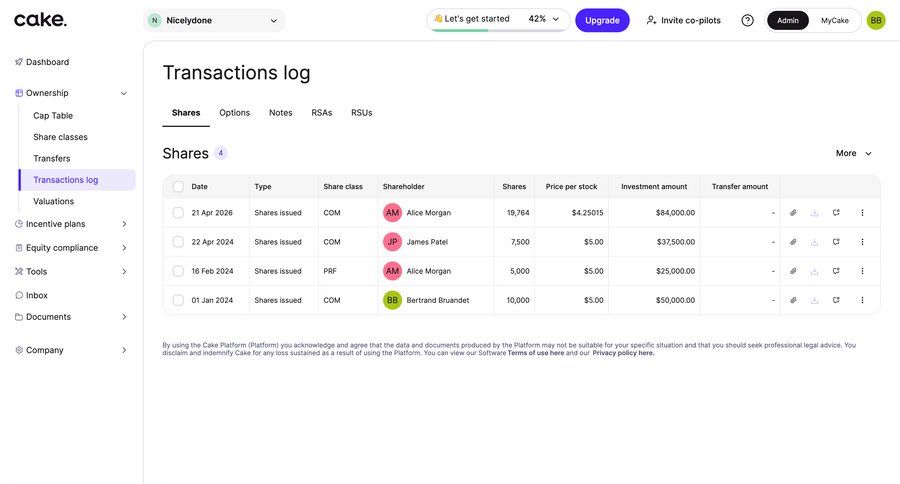The width and height of the screenshot is (900, 484).
Task: Tick the select-all checkbox in table header
Action: (x=178, y=187)
